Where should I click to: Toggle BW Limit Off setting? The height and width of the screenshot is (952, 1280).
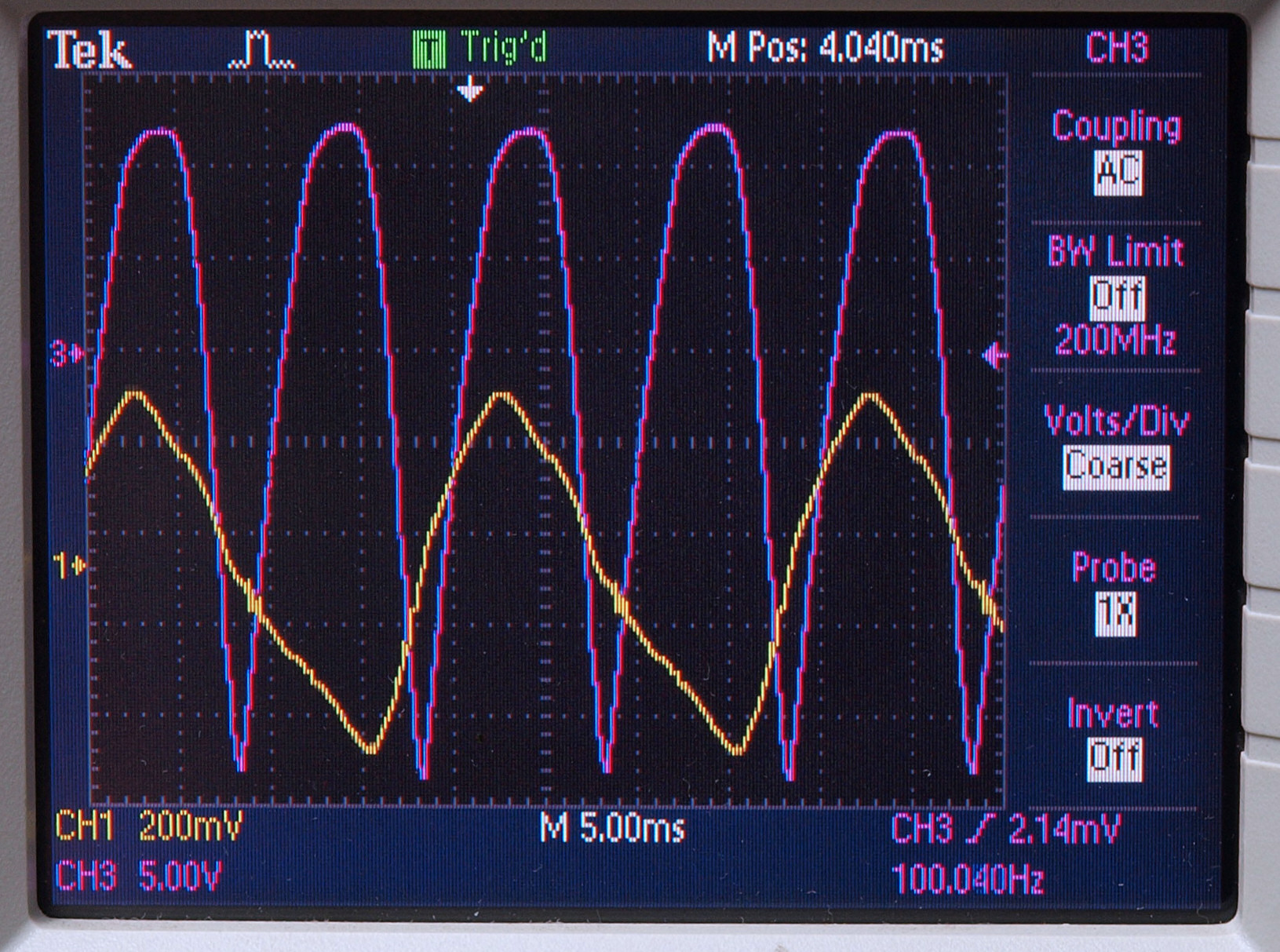(1117, 297)
